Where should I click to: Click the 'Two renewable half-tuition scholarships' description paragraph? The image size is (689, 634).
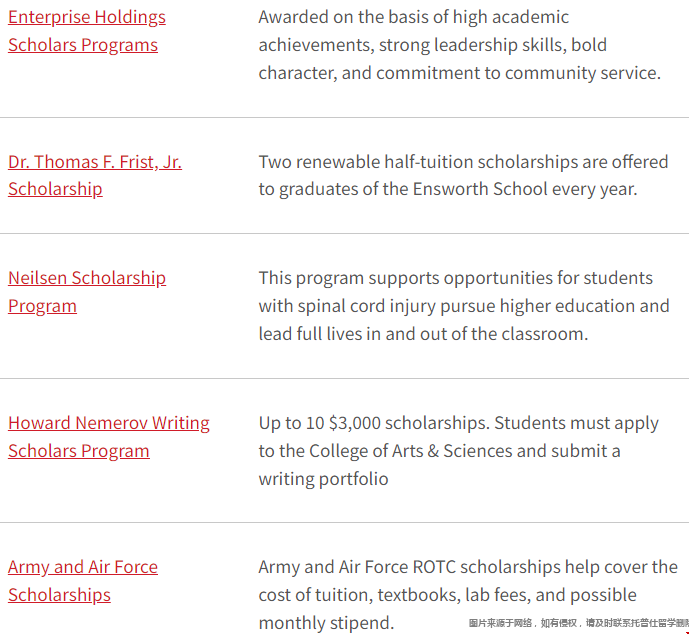pos(463,175)
